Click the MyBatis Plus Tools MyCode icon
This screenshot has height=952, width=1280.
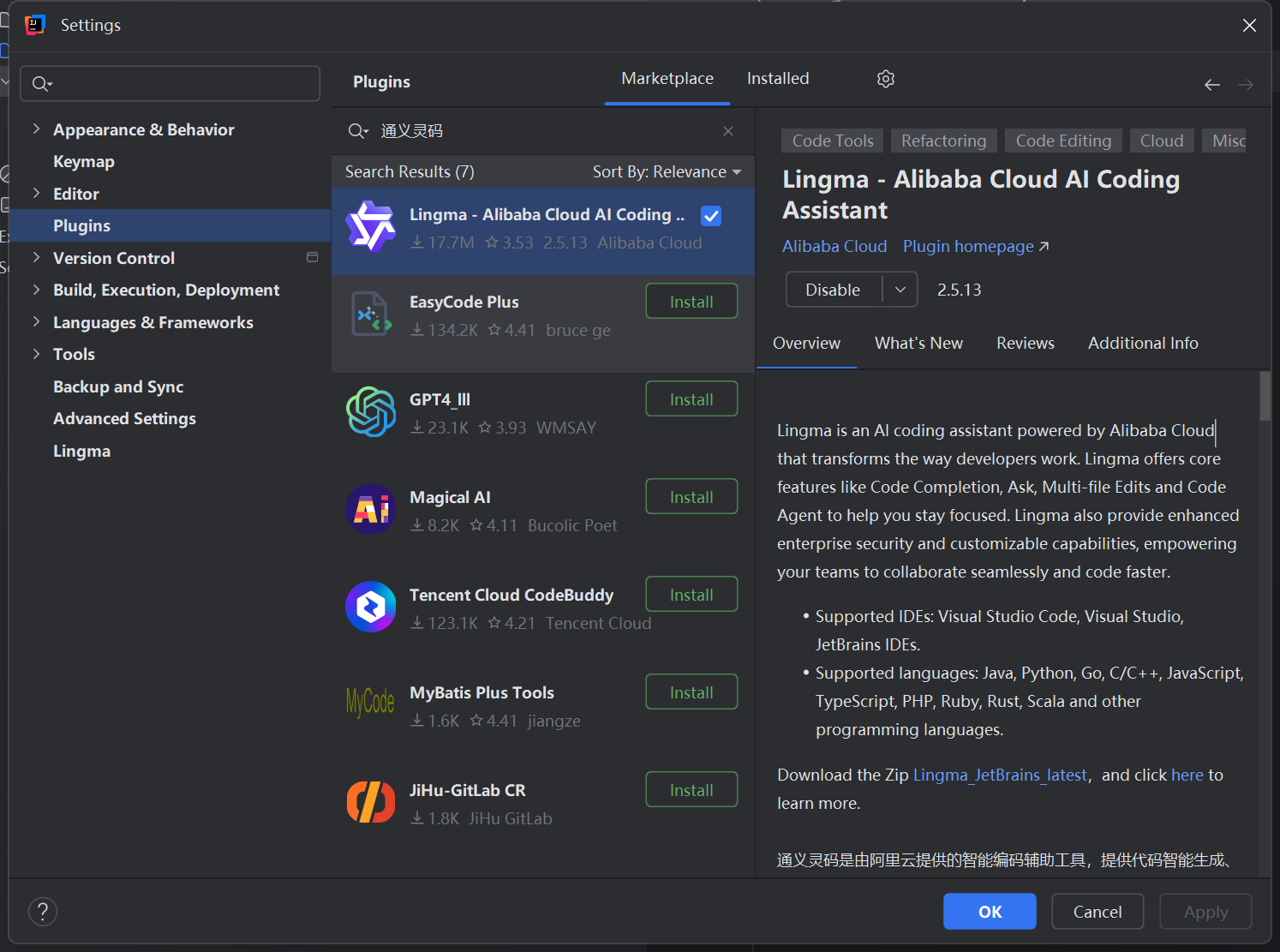371,704
